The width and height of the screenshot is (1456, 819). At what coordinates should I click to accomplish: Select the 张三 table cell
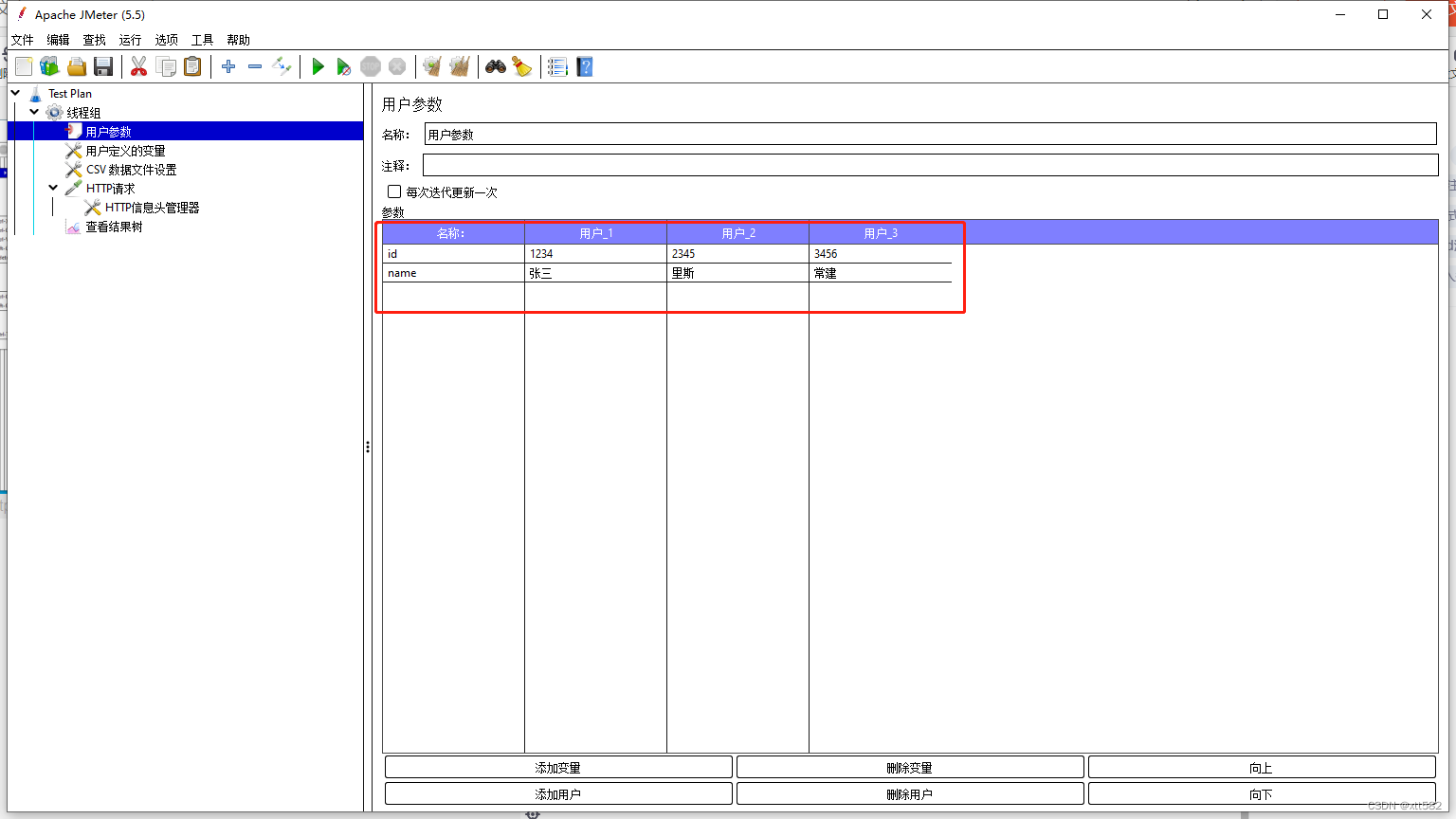(x=595, y=272)
